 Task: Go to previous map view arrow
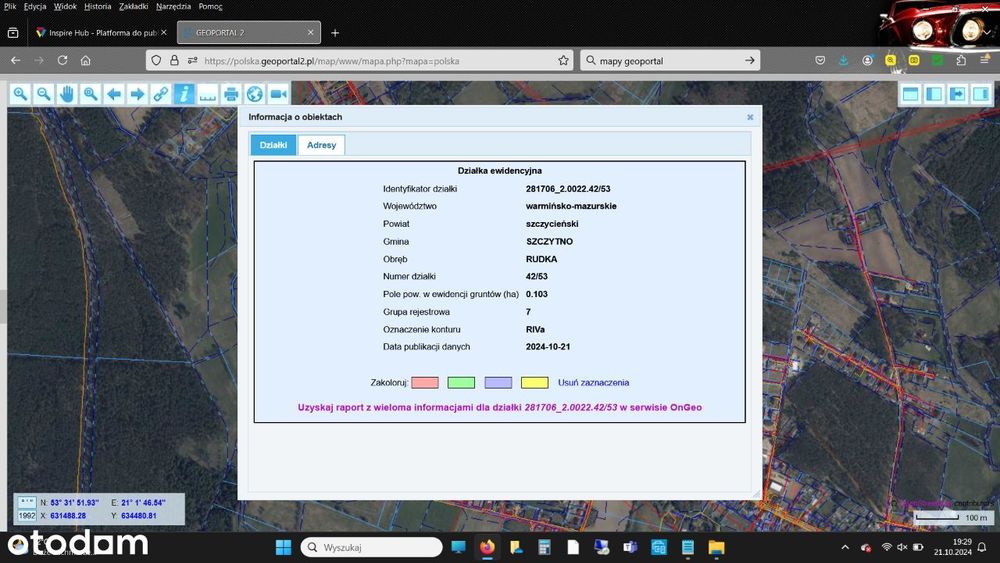point(114,94)
